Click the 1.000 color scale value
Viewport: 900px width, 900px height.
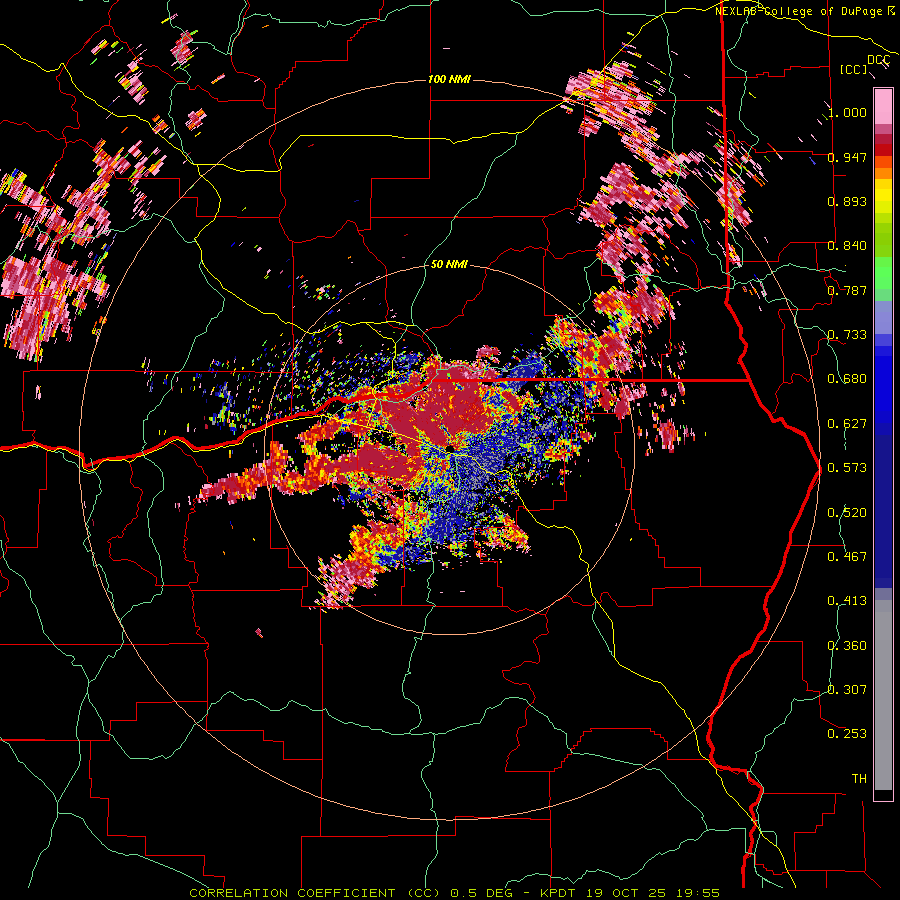(x=847, y=112)
